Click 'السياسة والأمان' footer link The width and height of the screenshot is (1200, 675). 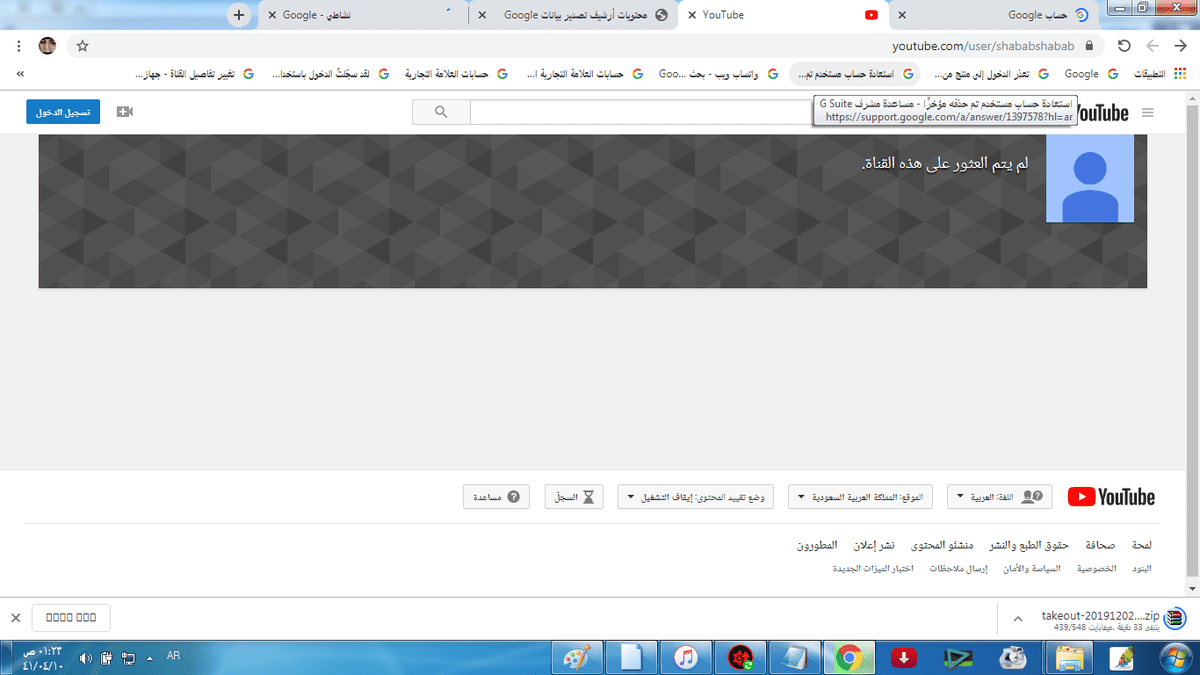click(1032, 568)
